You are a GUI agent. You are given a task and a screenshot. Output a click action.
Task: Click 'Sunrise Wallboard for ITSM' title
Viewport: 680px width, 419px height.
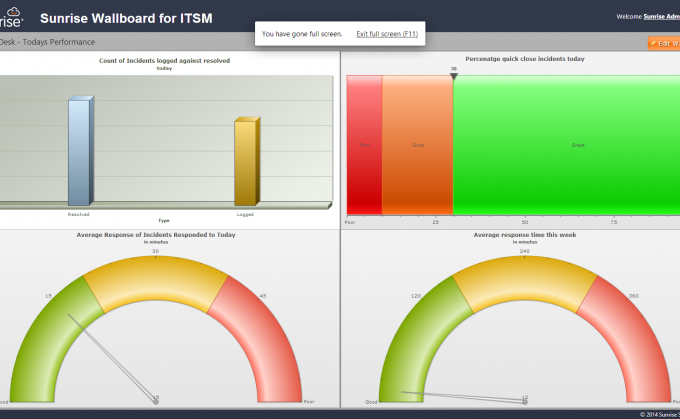pos(126,18)
